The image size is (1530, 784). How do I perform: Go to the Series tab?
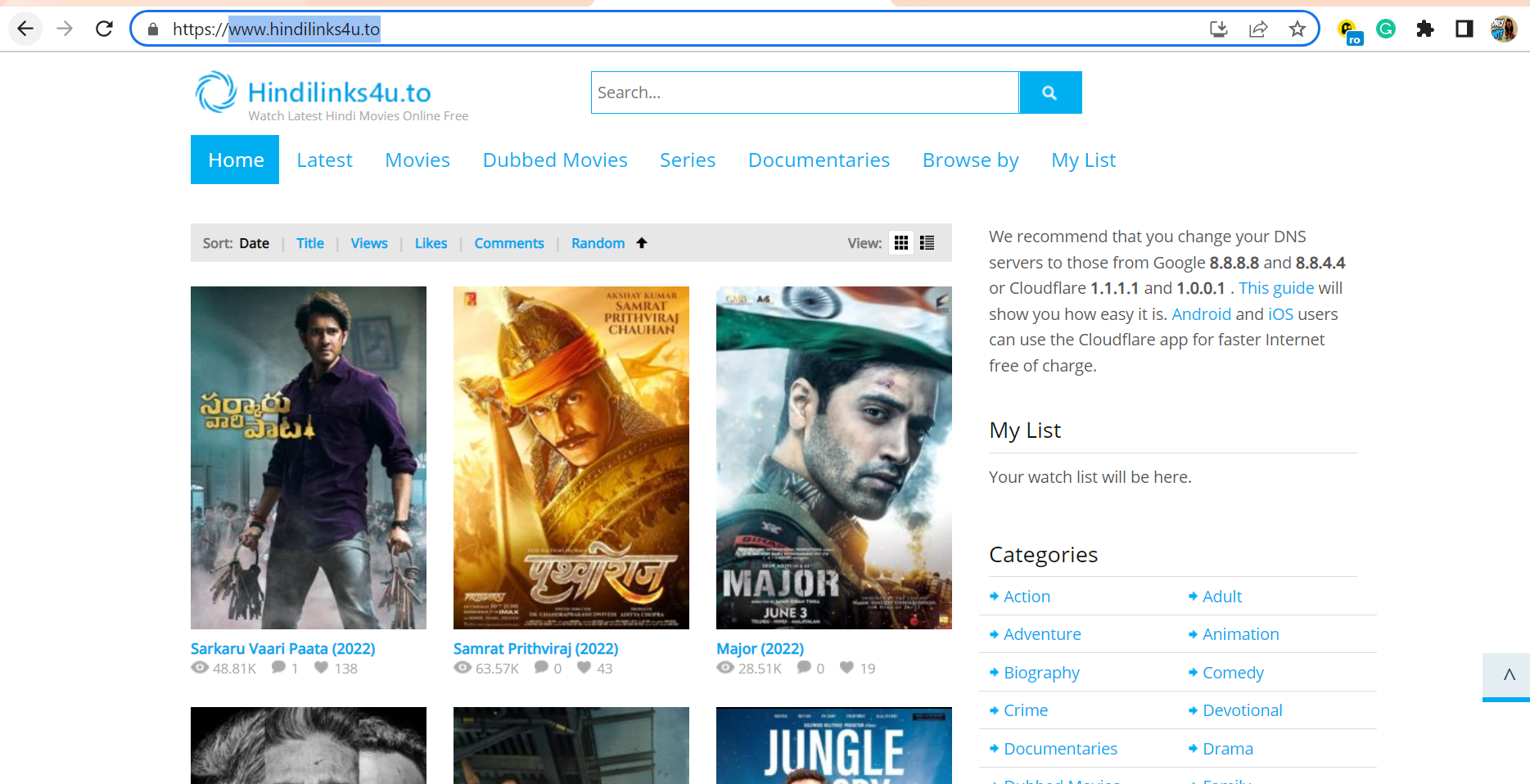pyautogui.click(x=688, y=160)
